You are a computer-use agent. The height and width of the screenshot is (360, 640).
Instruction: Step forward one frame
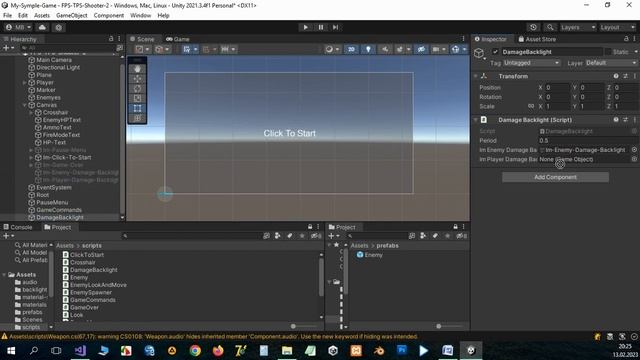(x=336, y=27)
